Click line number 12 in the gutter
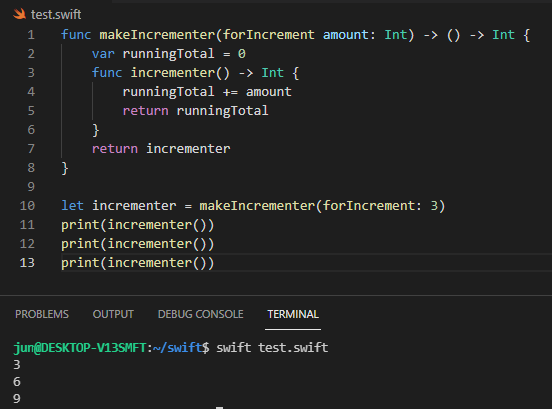 point(27,244)
